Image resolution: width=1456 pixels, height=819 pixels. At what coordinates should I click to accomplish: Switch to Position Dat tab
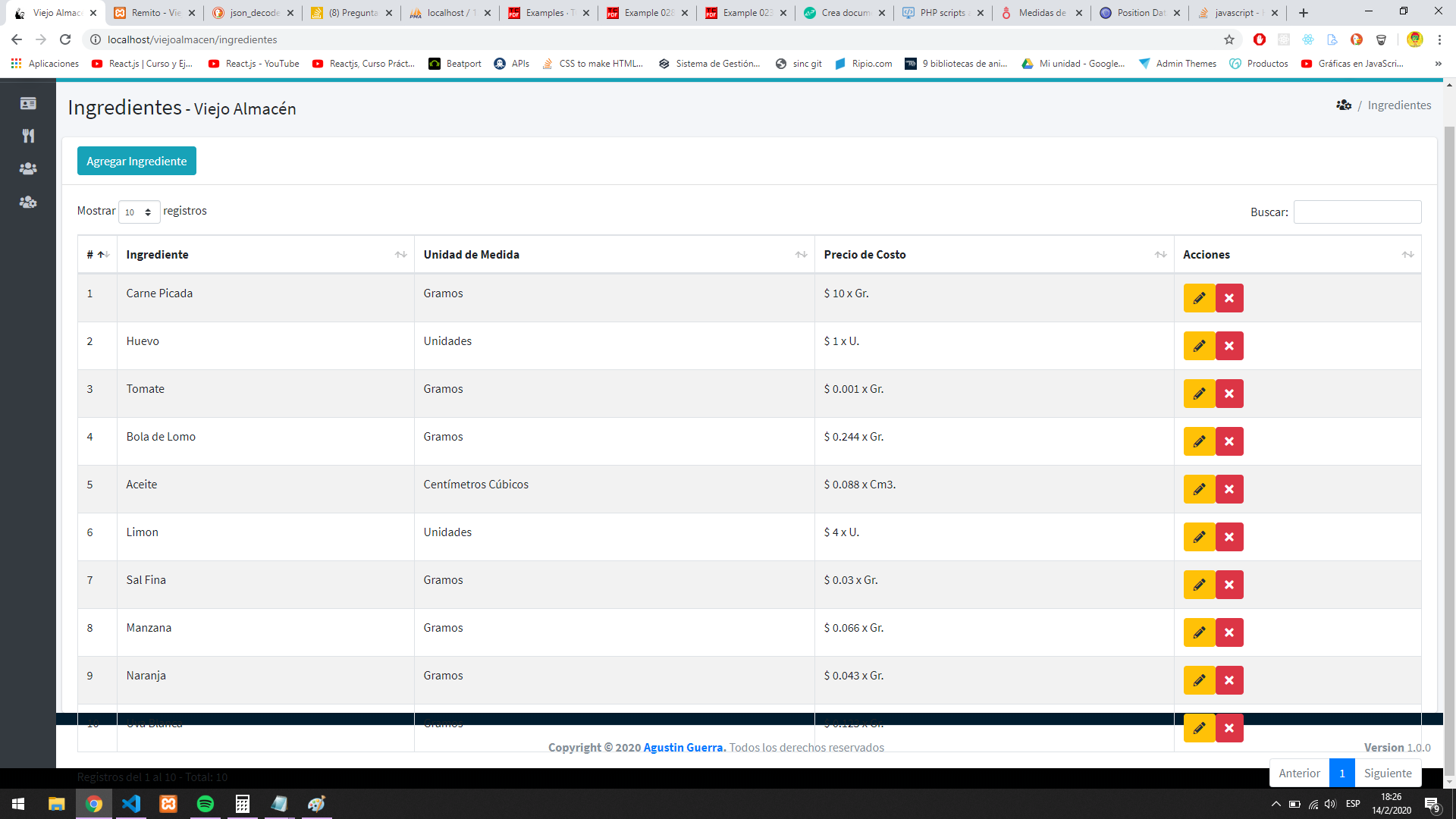click(x=1141, y=13)
